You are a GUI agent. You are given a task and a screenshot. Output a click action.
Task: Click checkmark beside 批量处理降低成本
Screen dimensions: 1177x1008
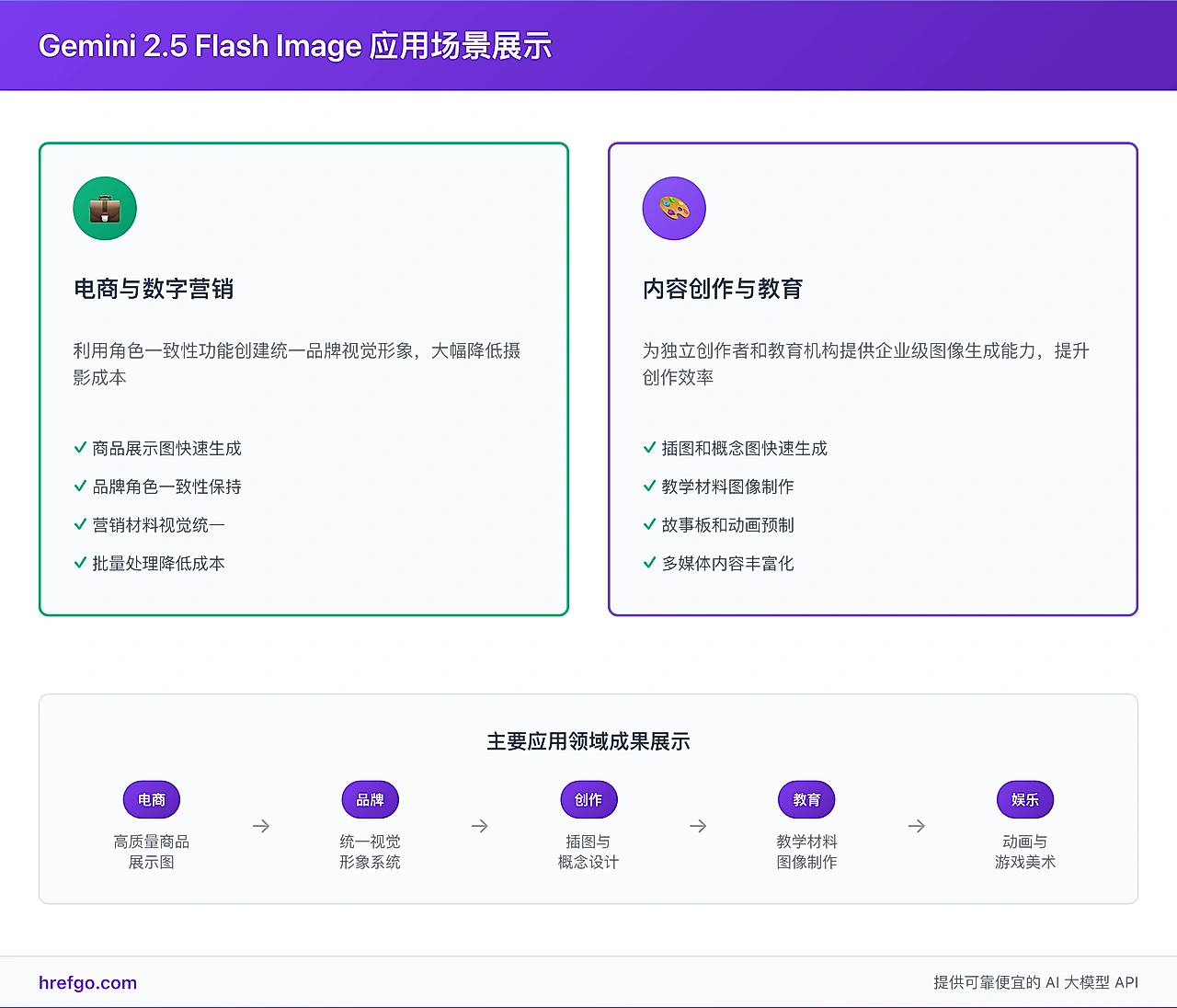pos(80,564)
